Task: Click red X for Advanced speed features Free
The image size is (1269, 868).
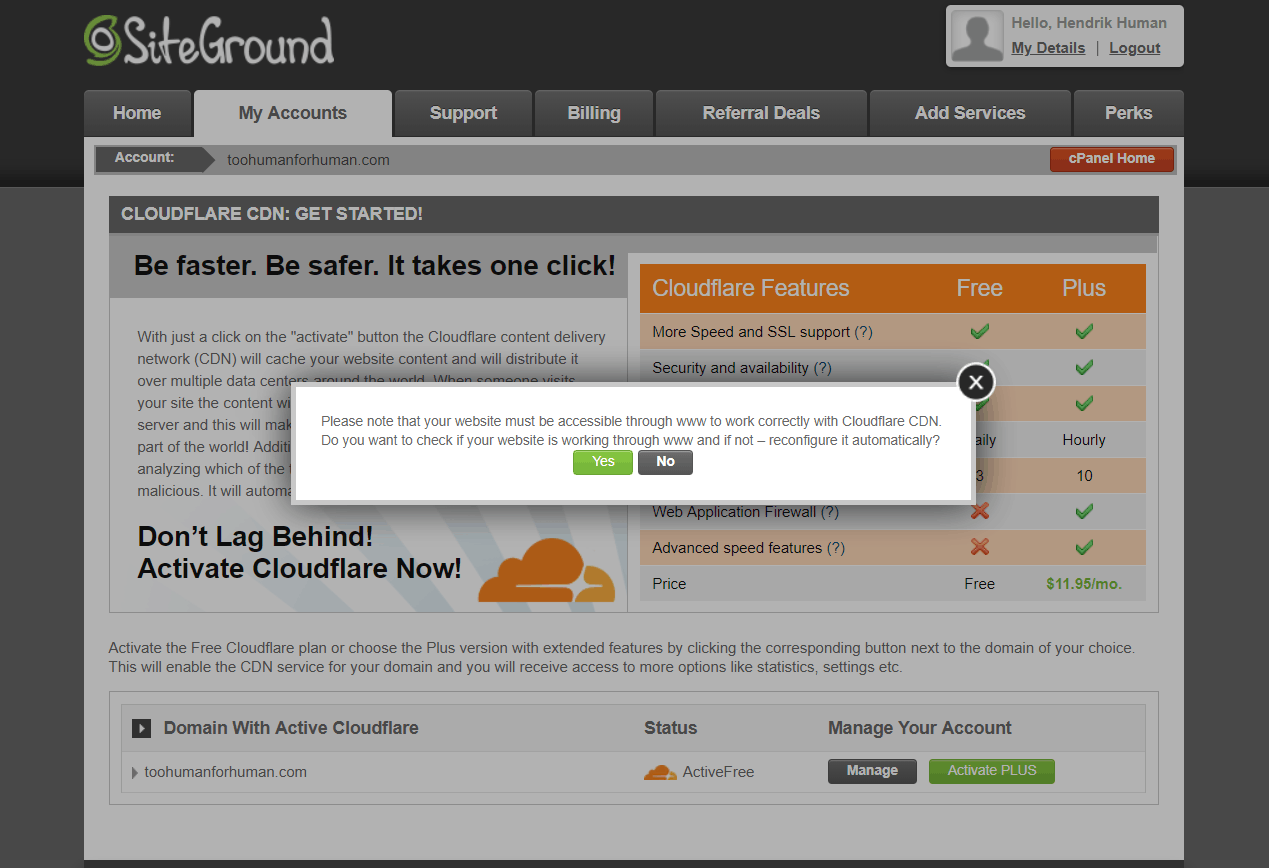Action: tap(980, 547)
